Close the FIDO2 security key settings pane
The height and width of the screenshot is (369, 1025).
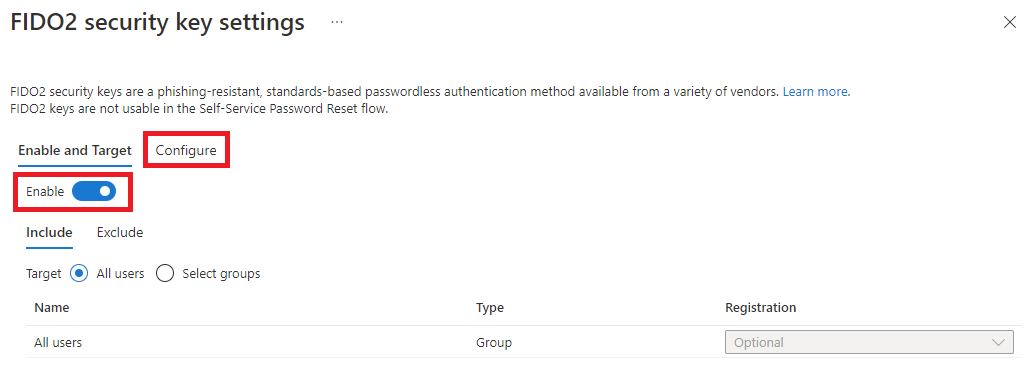click(x=1009, y=22)
